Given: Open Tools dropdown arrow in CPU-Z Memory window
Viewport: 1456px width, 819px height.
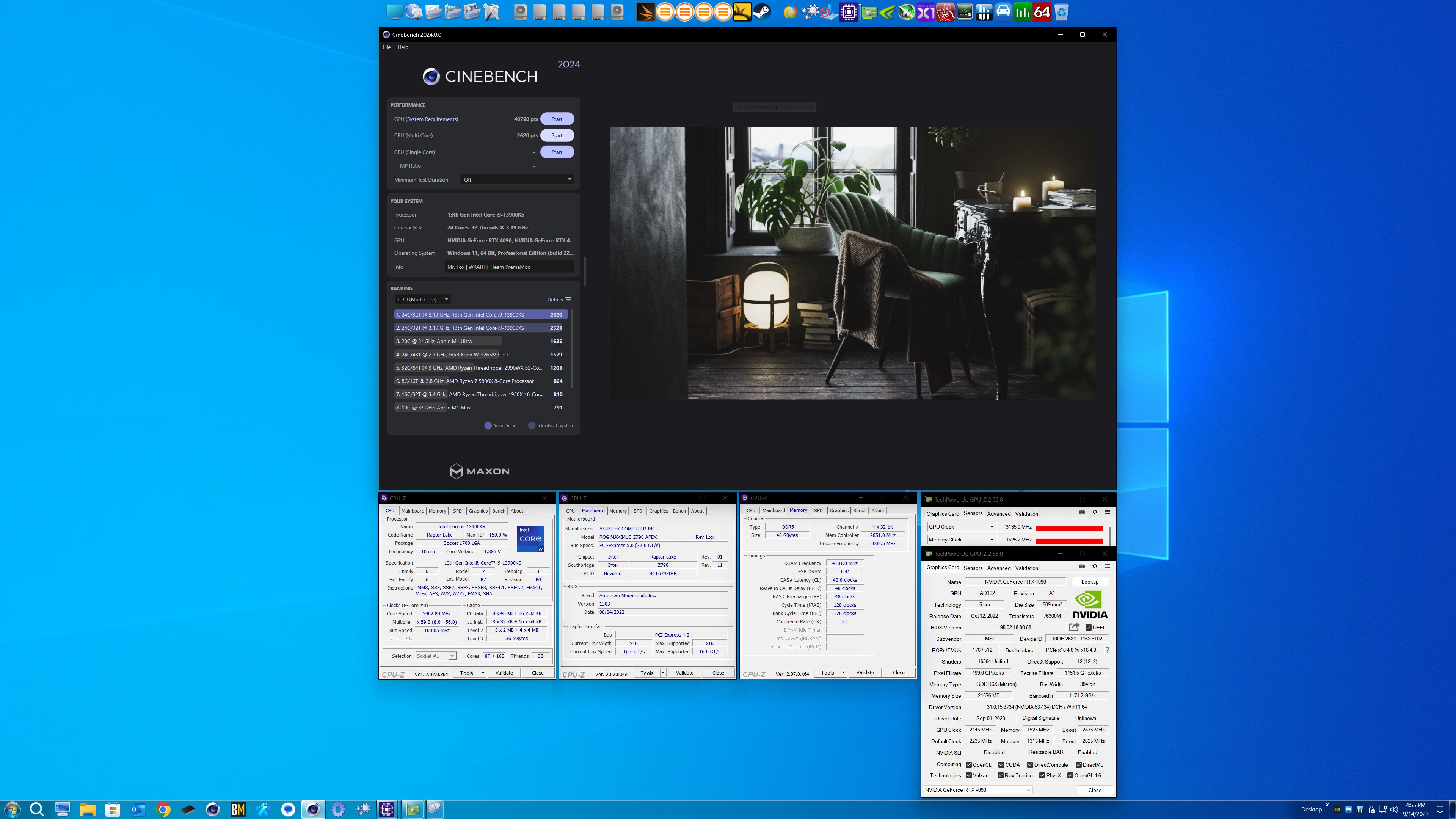Looking at the screenshot, I should pyautogui.click(x=843, y=673).
